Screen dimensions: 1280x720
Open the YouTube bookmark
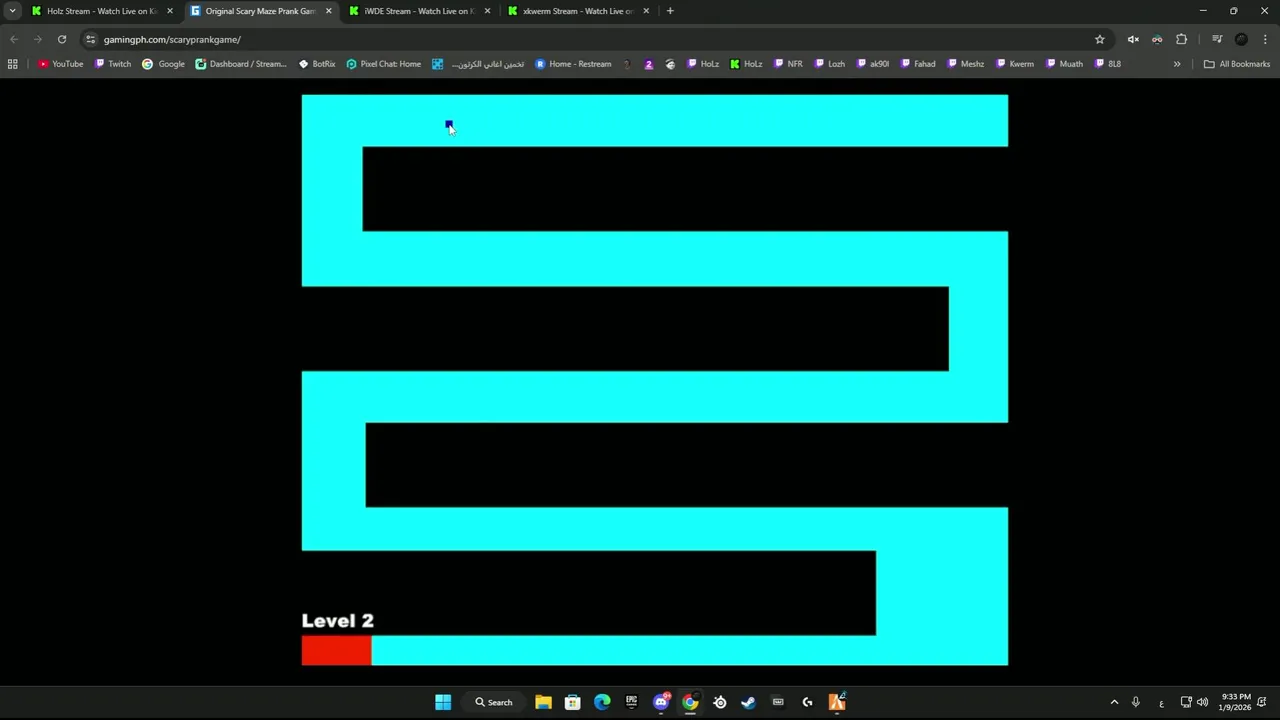coord(60,64)
